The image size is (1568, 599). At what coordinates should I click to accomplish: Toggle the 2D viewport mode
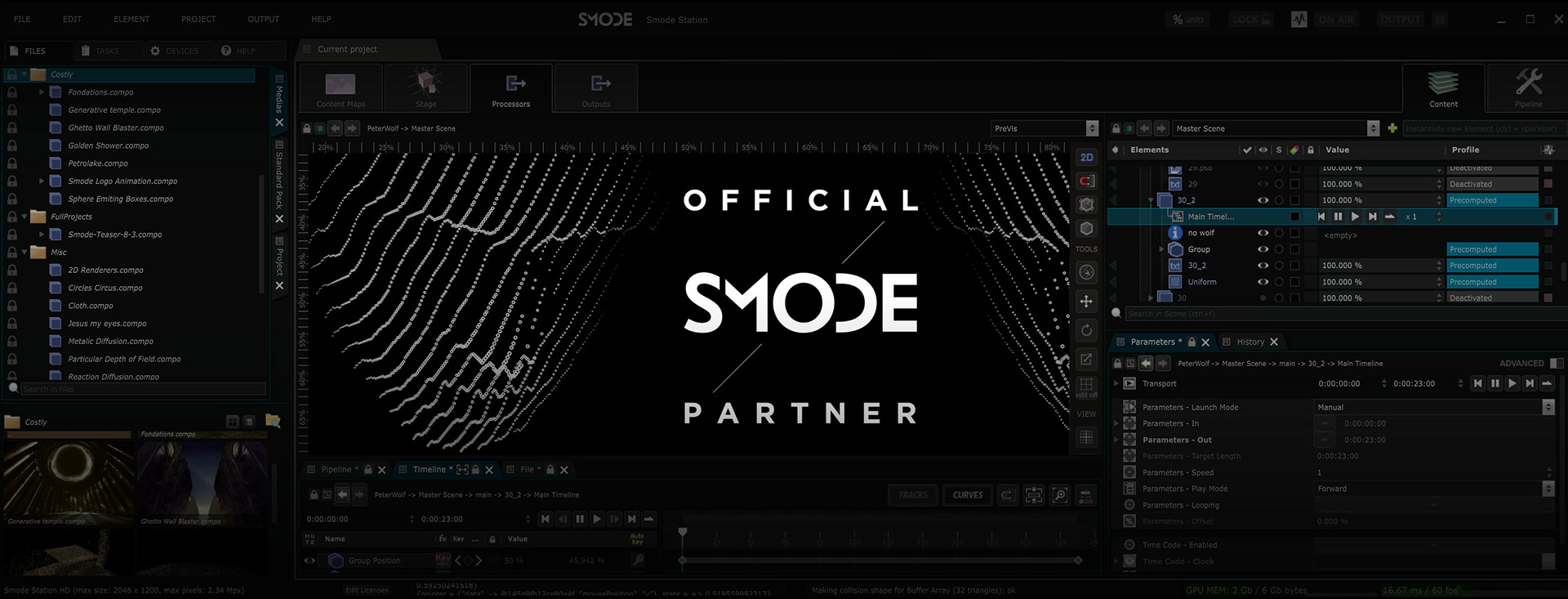[1086, 157]
